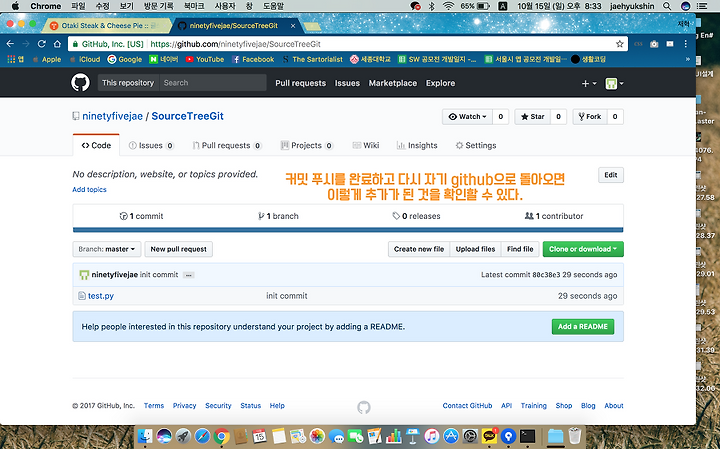Open the Clone or download dropdown

coord(583,249)
